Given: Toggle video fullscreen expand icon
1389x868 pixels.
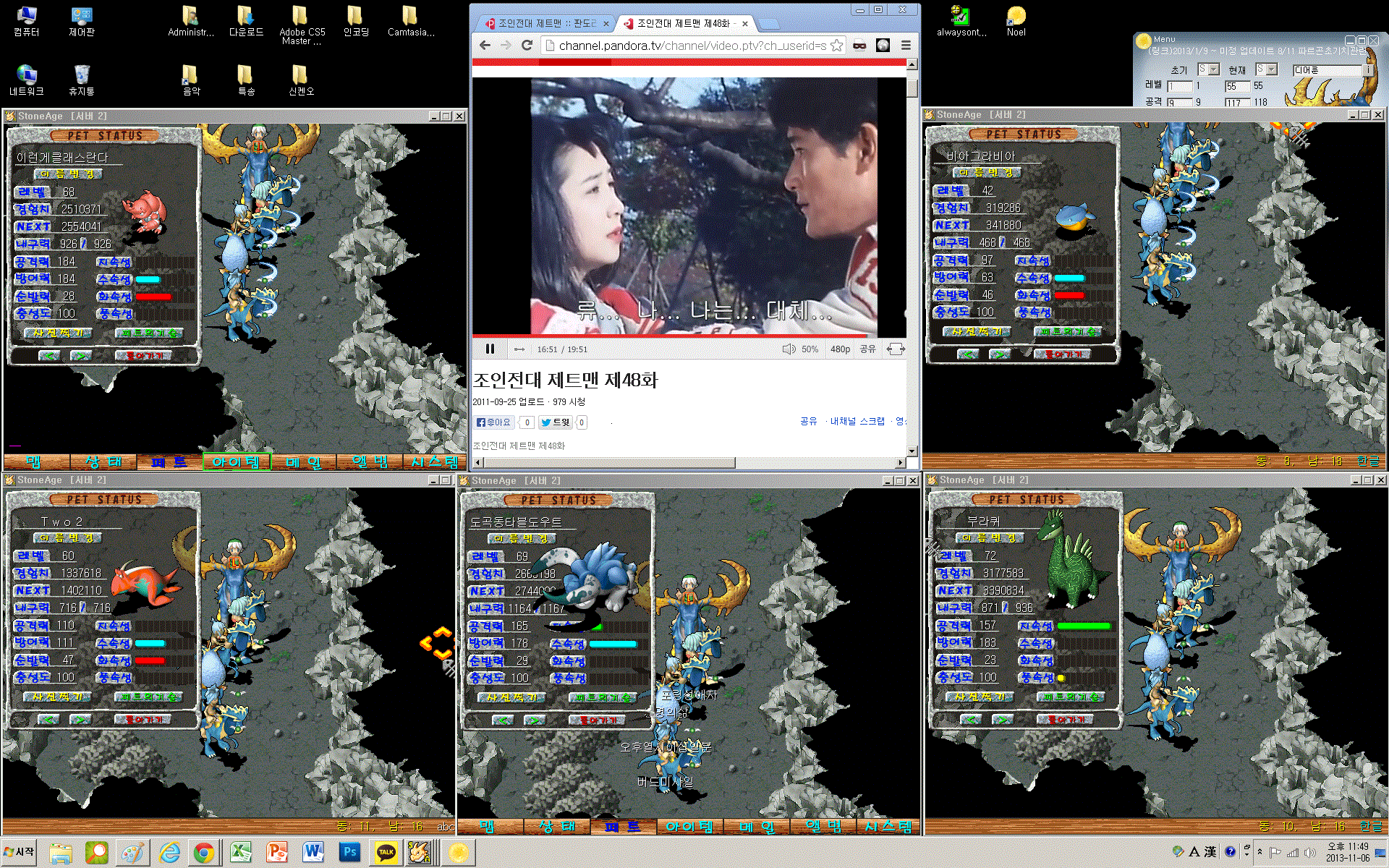Looking at the screenshot, I should [896, 349].
